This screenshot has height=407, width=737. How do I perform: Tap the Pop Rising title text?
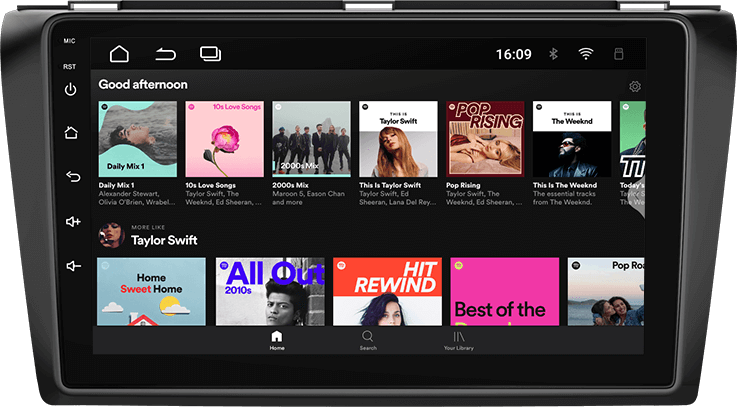click(x=463, y=185)
